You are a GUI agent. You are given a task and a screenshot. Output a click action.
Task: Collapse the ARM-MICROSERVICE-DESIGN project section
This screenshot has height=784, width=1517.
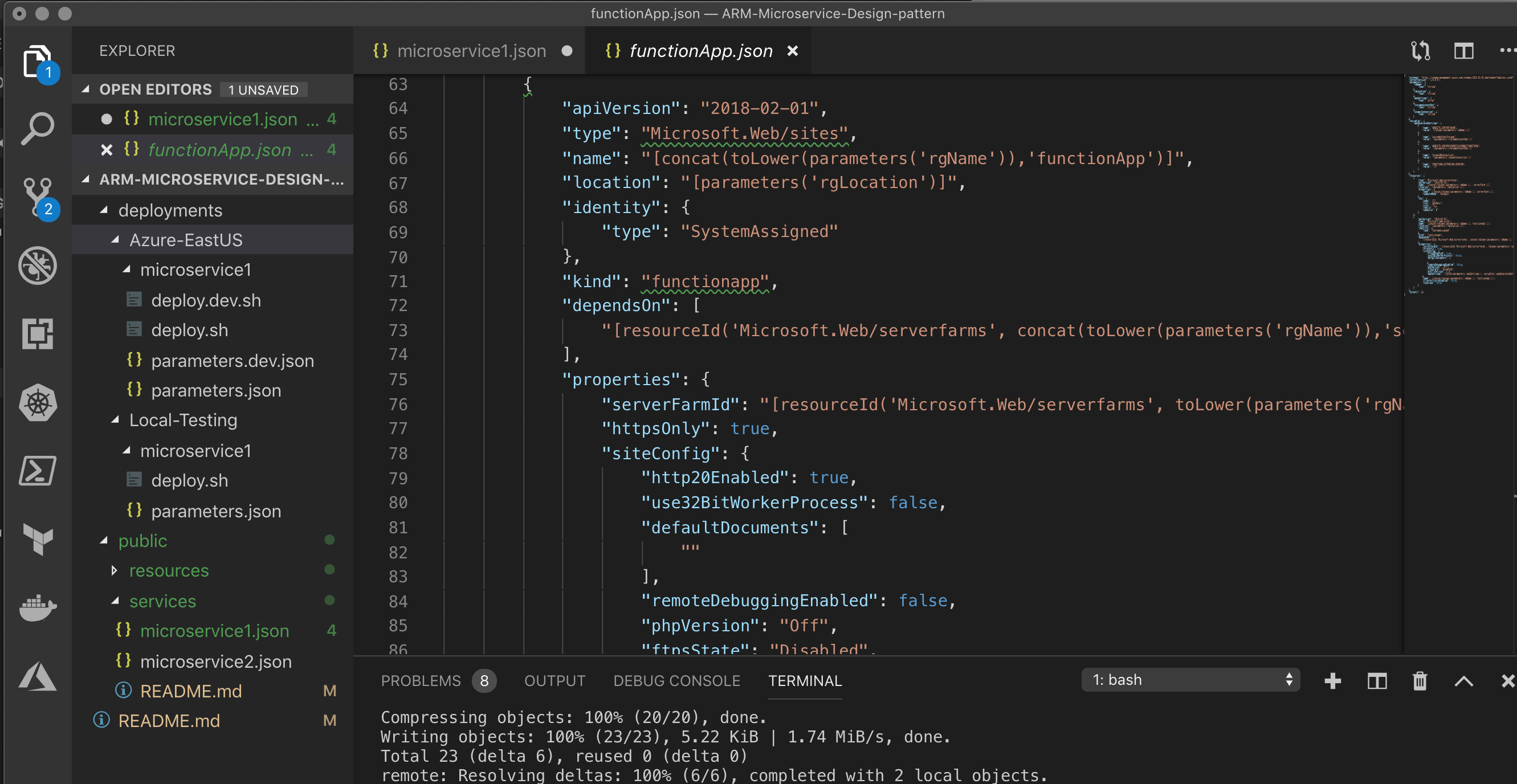(86, 179)
